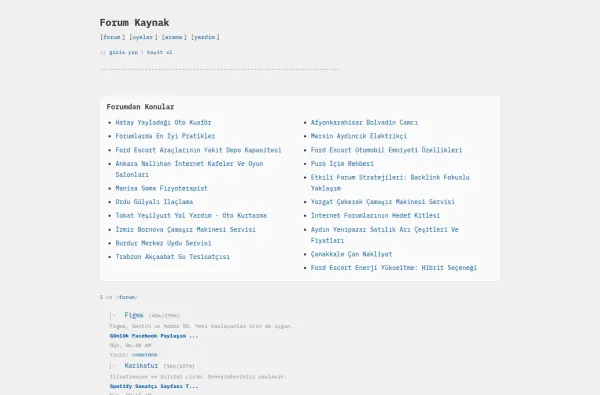Open Ford Escort Enerji Yükseltme Hibrit topic
The height and width of the screenshot is (395, 600).
click(394, 268)
